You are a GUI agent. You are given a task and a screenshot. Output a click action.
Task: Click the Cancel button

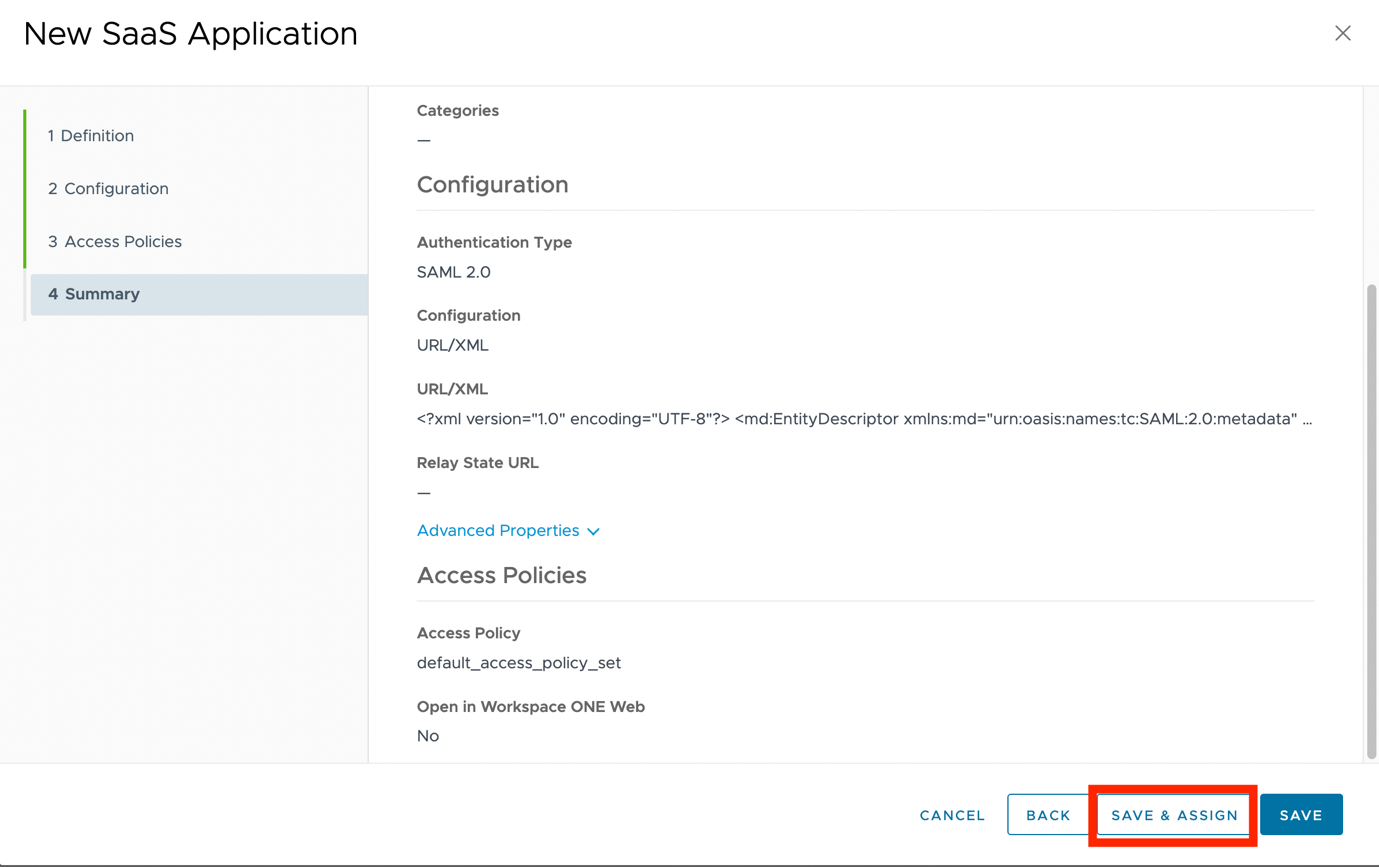[x=952, y=815]
